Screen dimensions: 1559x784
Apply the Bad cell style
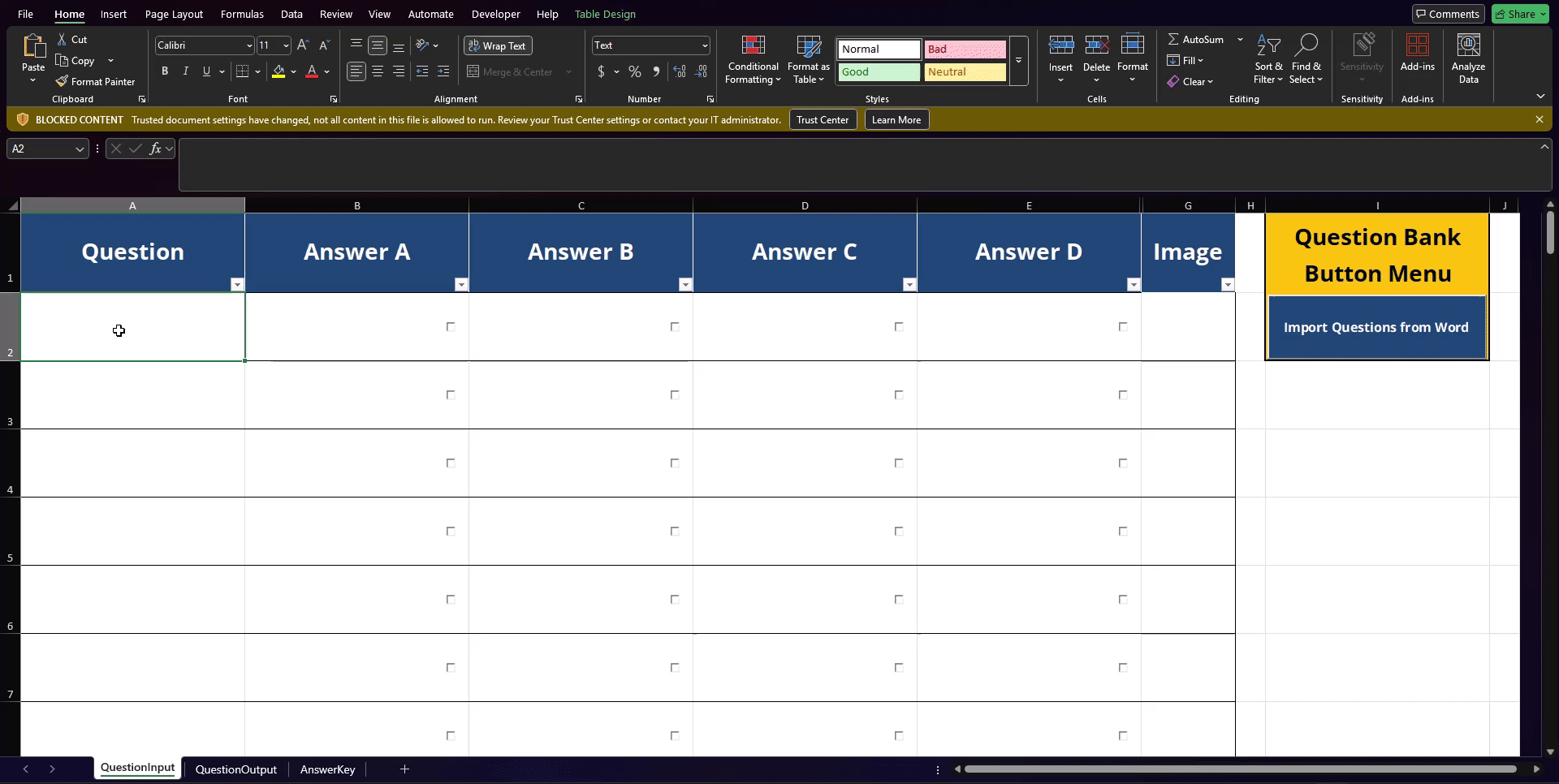965,50
